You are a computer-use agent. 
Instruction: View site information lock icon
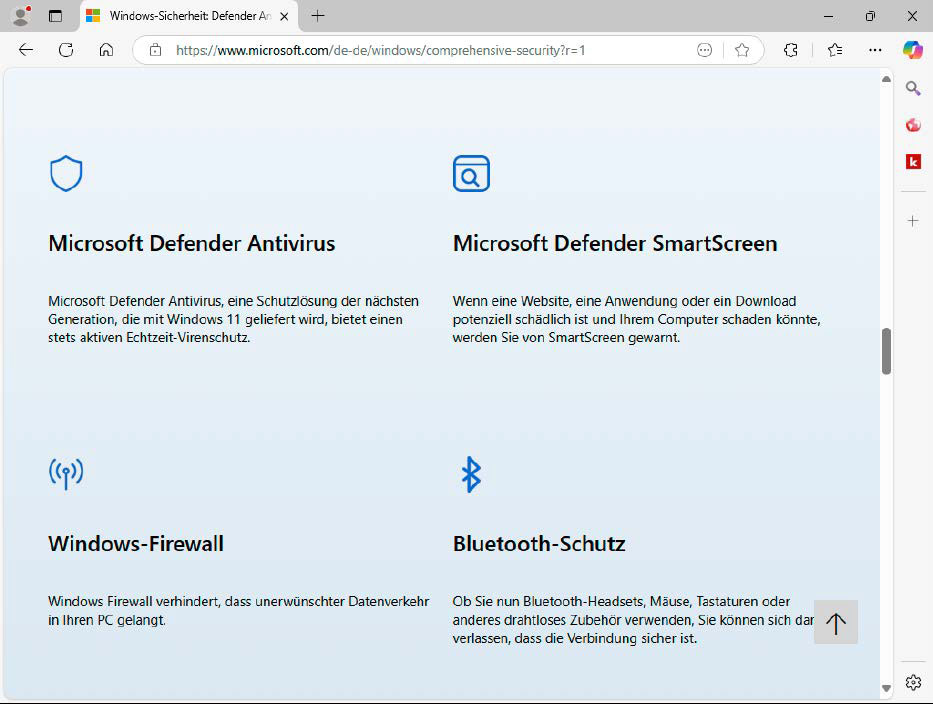point(155,50)
